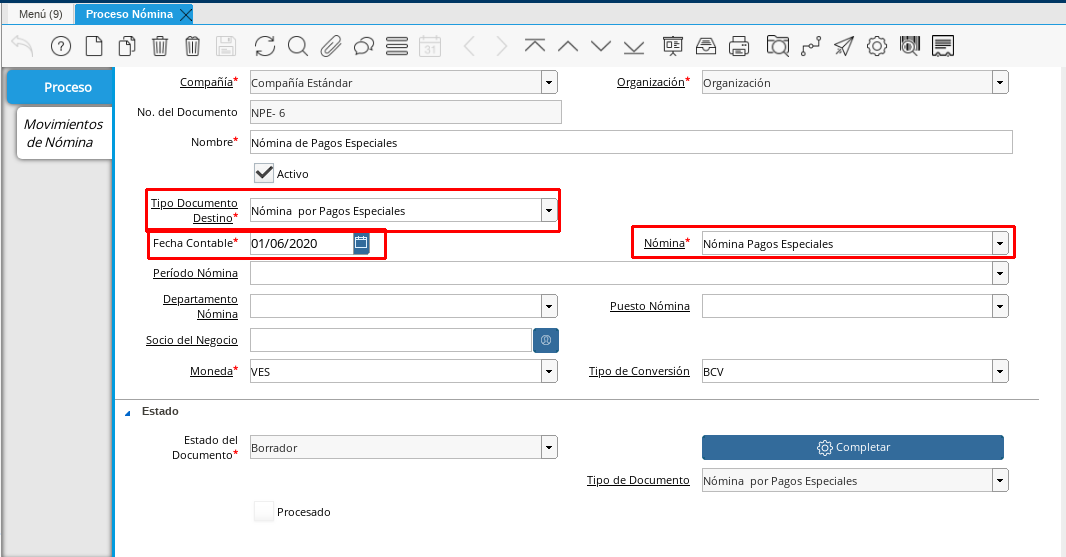The width and height of the screenshot is (1066, 557).
Task: Collapse the Estado section
Action: 127,411
